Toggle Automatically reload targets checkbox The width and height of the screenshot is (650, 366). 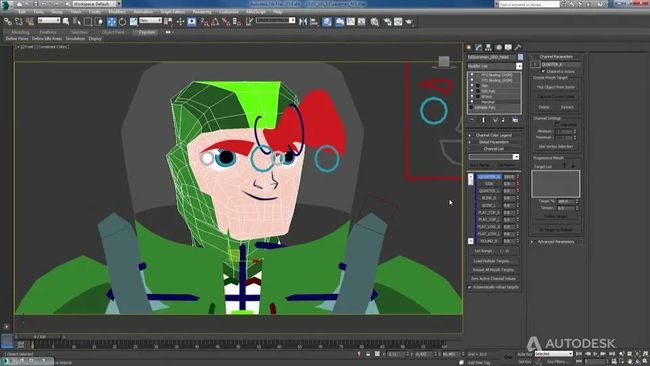click(x=470, y=287)
